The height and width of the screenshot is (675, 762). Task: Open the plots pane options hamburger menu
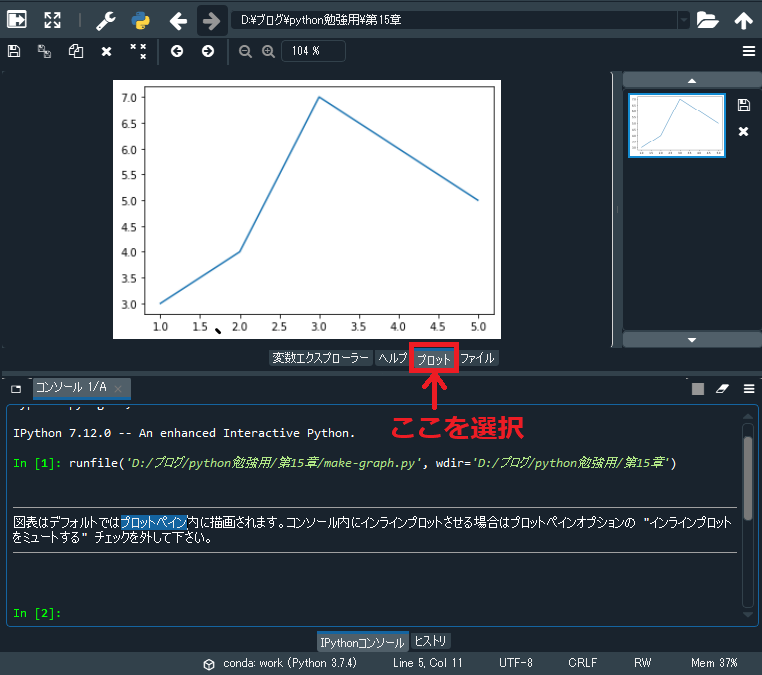coord(749,51)
